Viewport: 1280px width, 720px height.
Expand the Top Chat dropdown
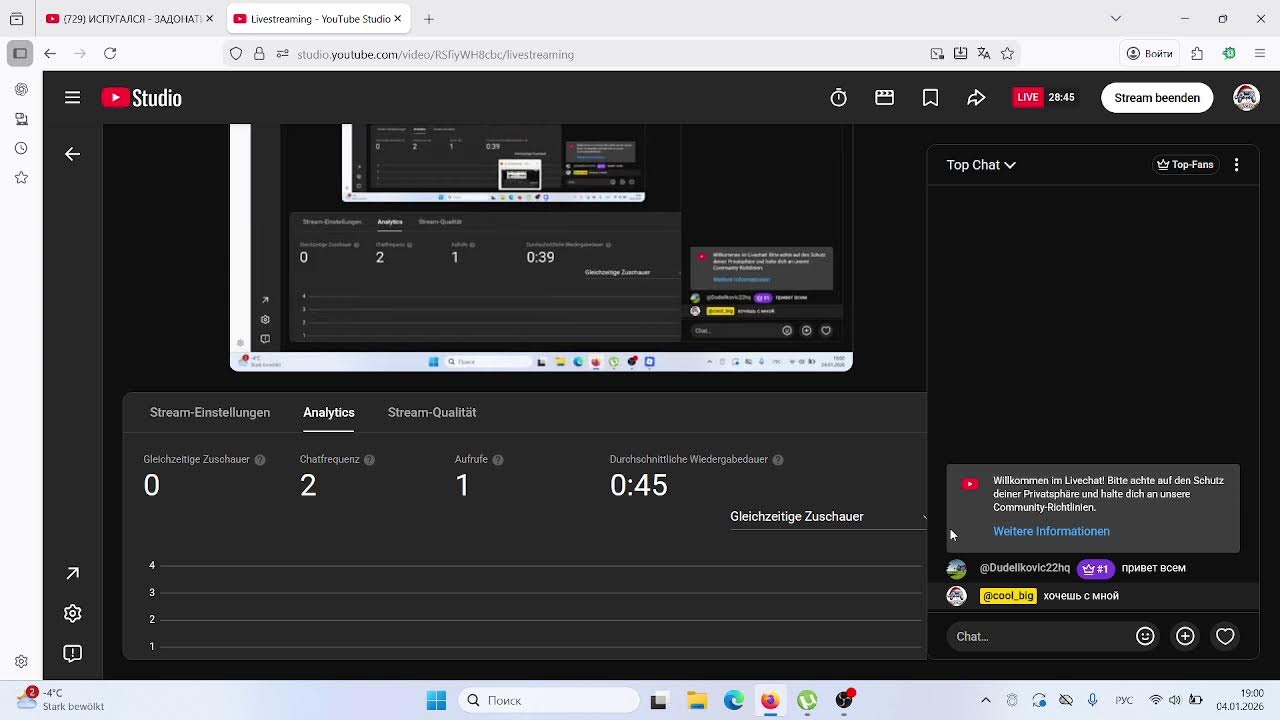click(x=981, y=165)
